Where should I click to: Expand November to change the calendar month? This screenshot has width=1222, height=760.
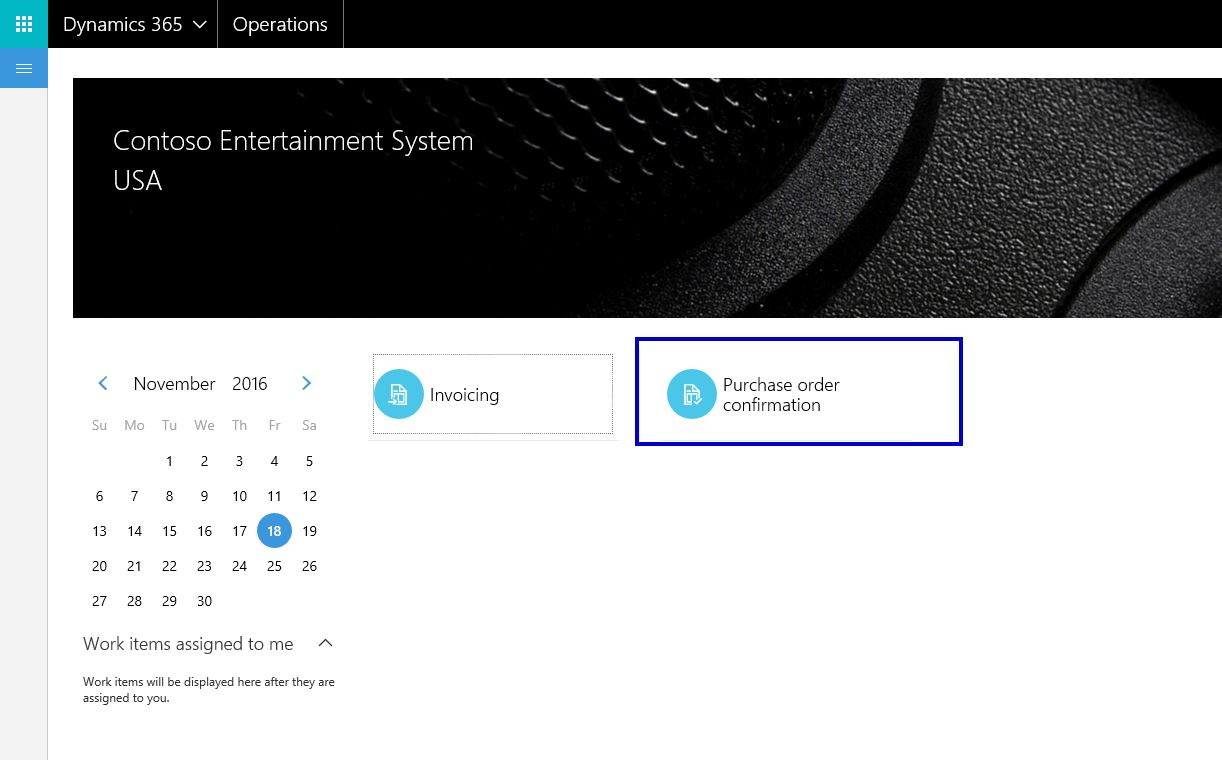[174, 383]
